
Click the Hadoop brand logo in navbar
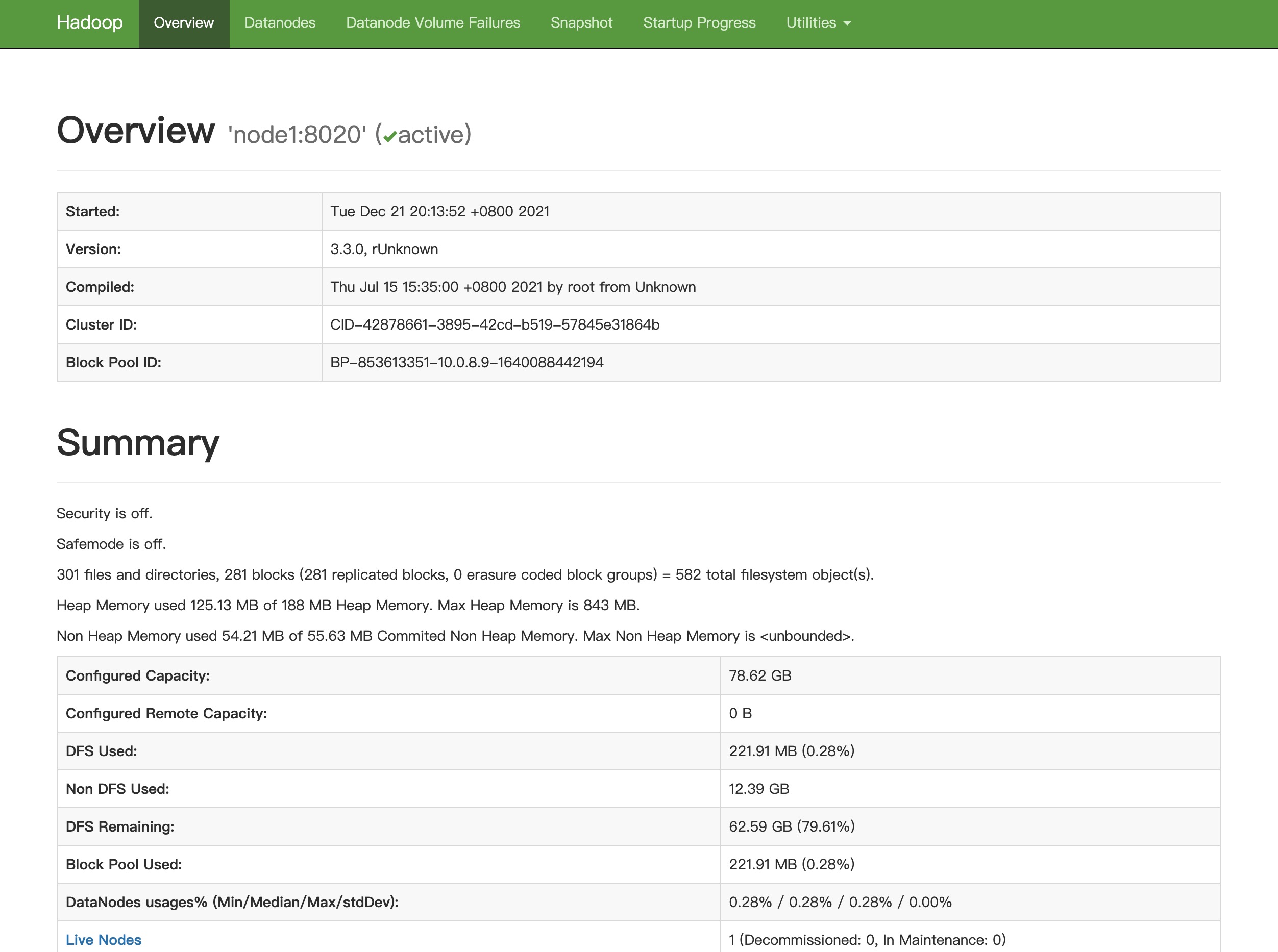point(89,23)
